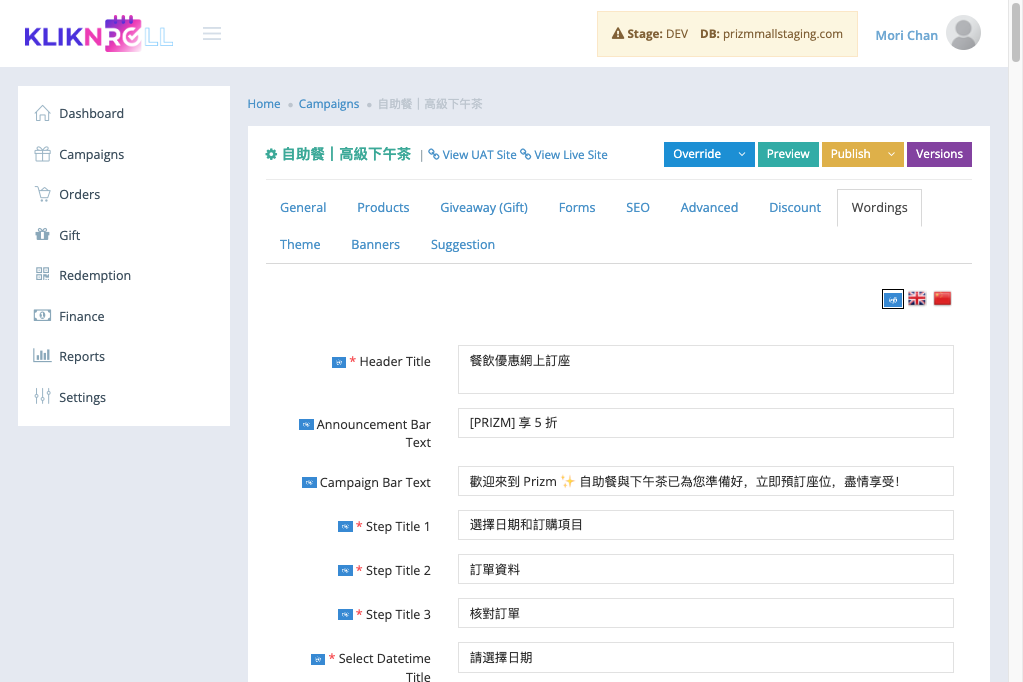This screenshot has height=682, width=1023.
Task: Click the flag icon beside Header Title
Action: pos(339,362)
